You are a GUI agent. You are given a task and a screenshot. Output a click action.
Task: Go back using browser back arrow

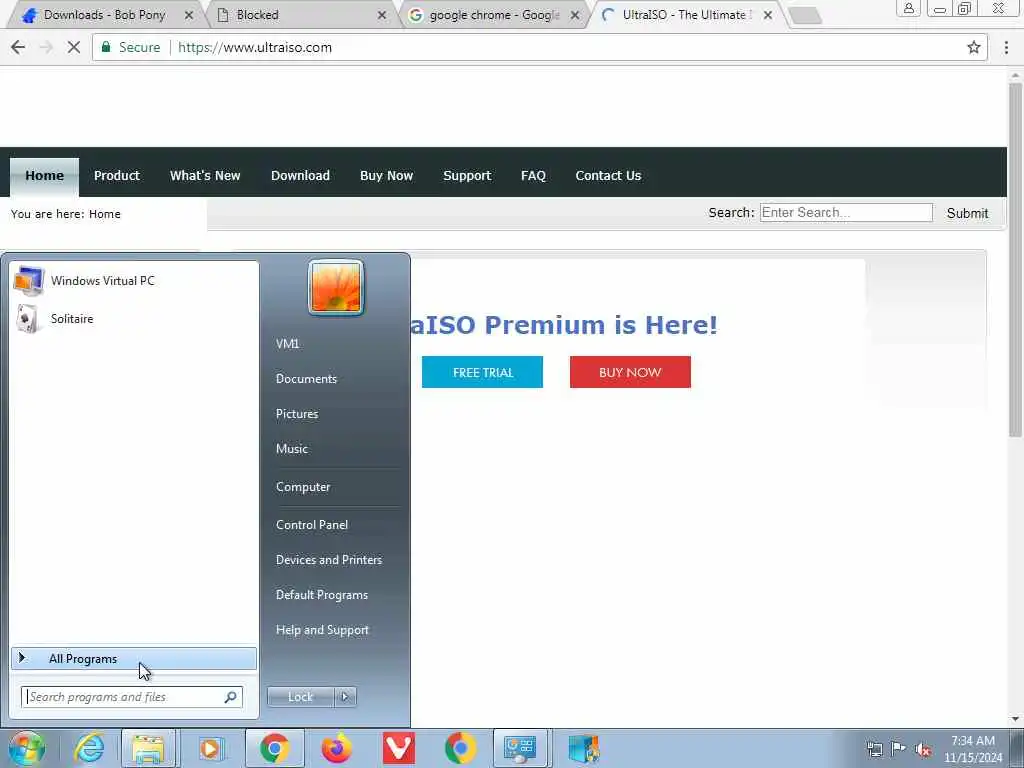pyautogui.click(x=18, y=47)
